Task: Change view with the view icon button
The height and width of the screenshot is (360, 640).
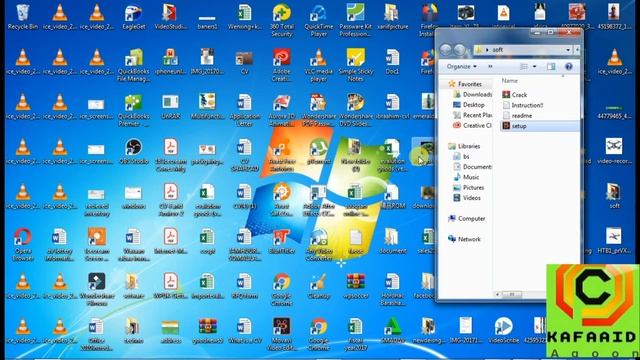Action: pyautogui.click(x=524, y=66)
